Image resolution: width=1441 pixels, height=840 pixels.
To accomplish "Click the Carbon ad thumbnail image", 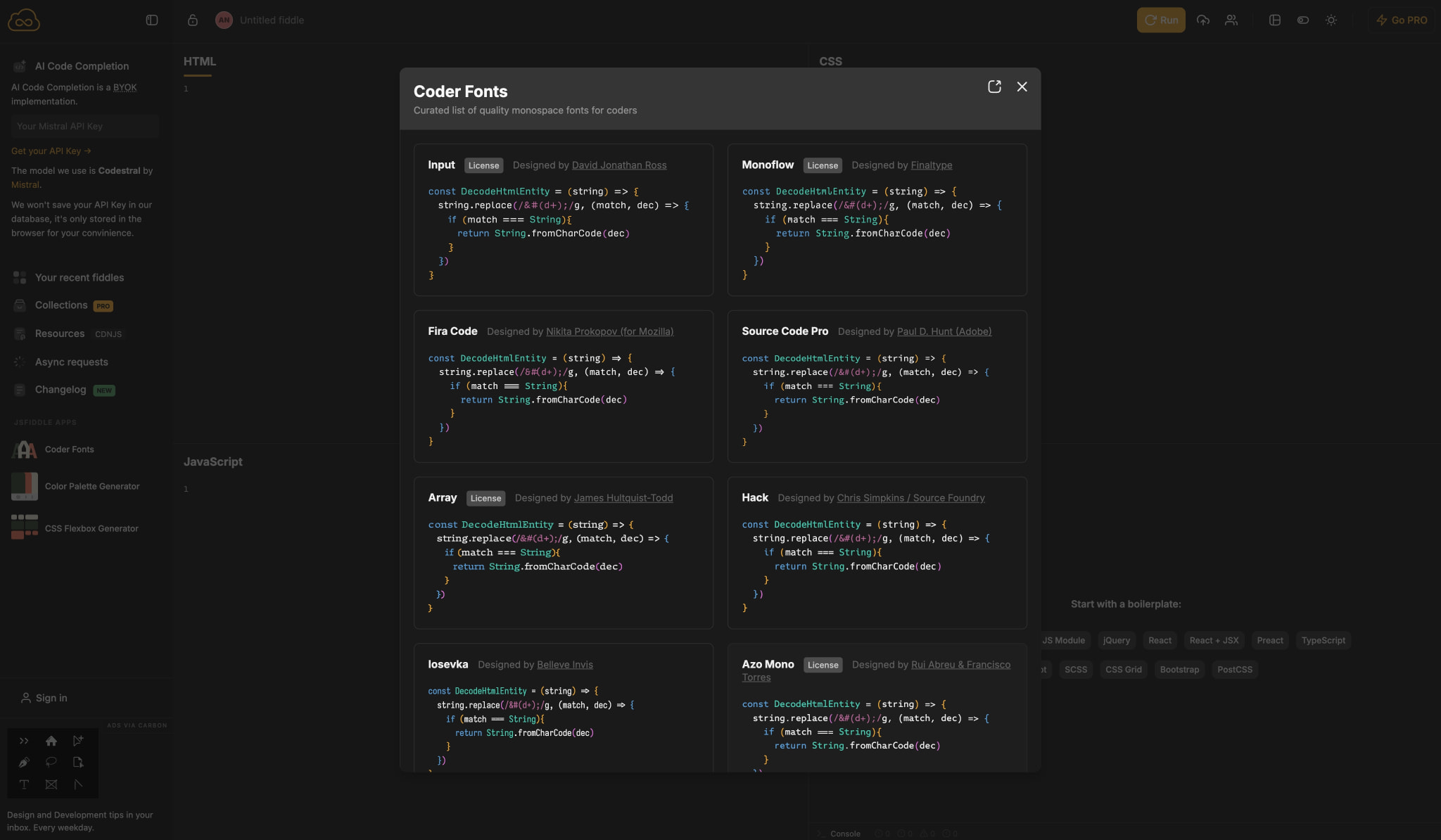I will click(53, 763).
